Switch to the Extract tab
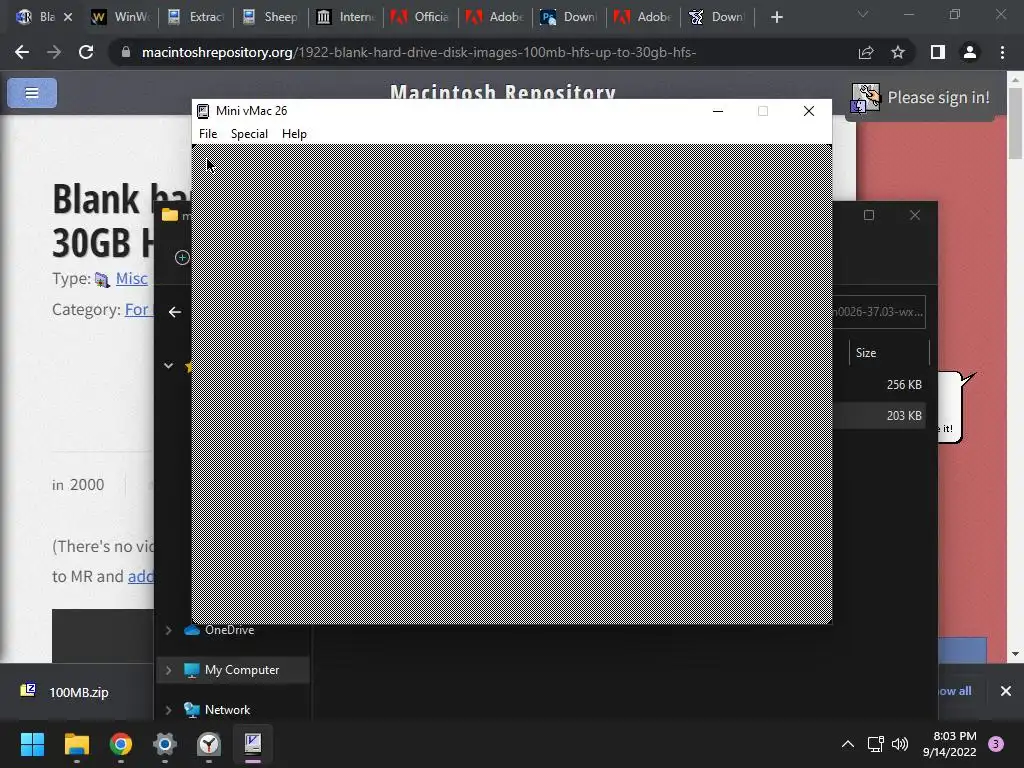1024x768 pixels. coord(196,17)
